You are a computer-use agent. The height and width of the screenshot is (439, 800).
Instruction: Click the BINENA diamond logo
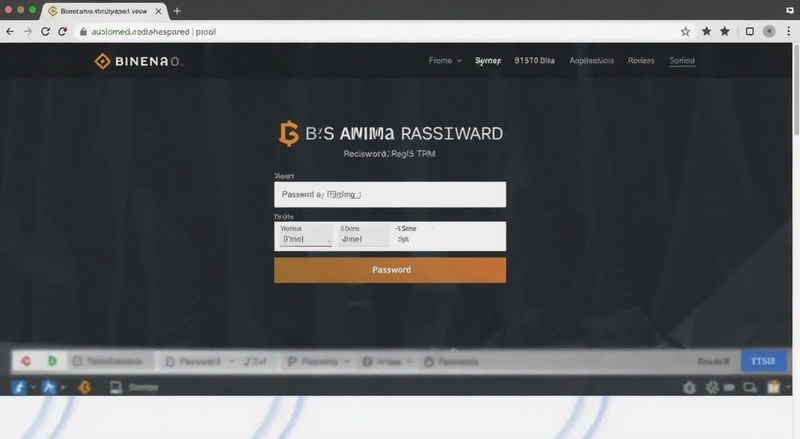(x=102, y=61)
